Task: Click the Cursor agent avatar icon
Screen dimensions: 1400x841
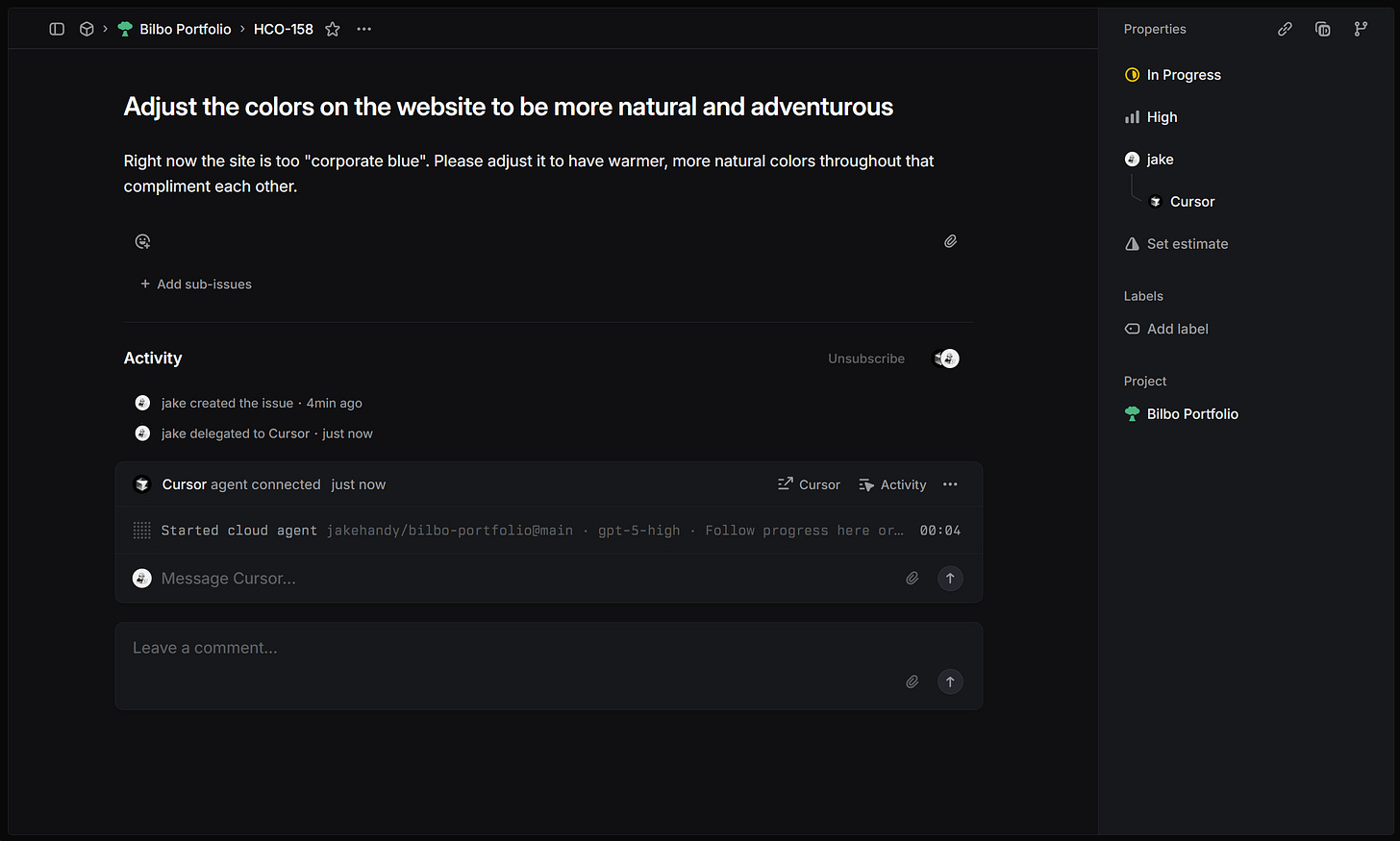Action: coord(142,484)
